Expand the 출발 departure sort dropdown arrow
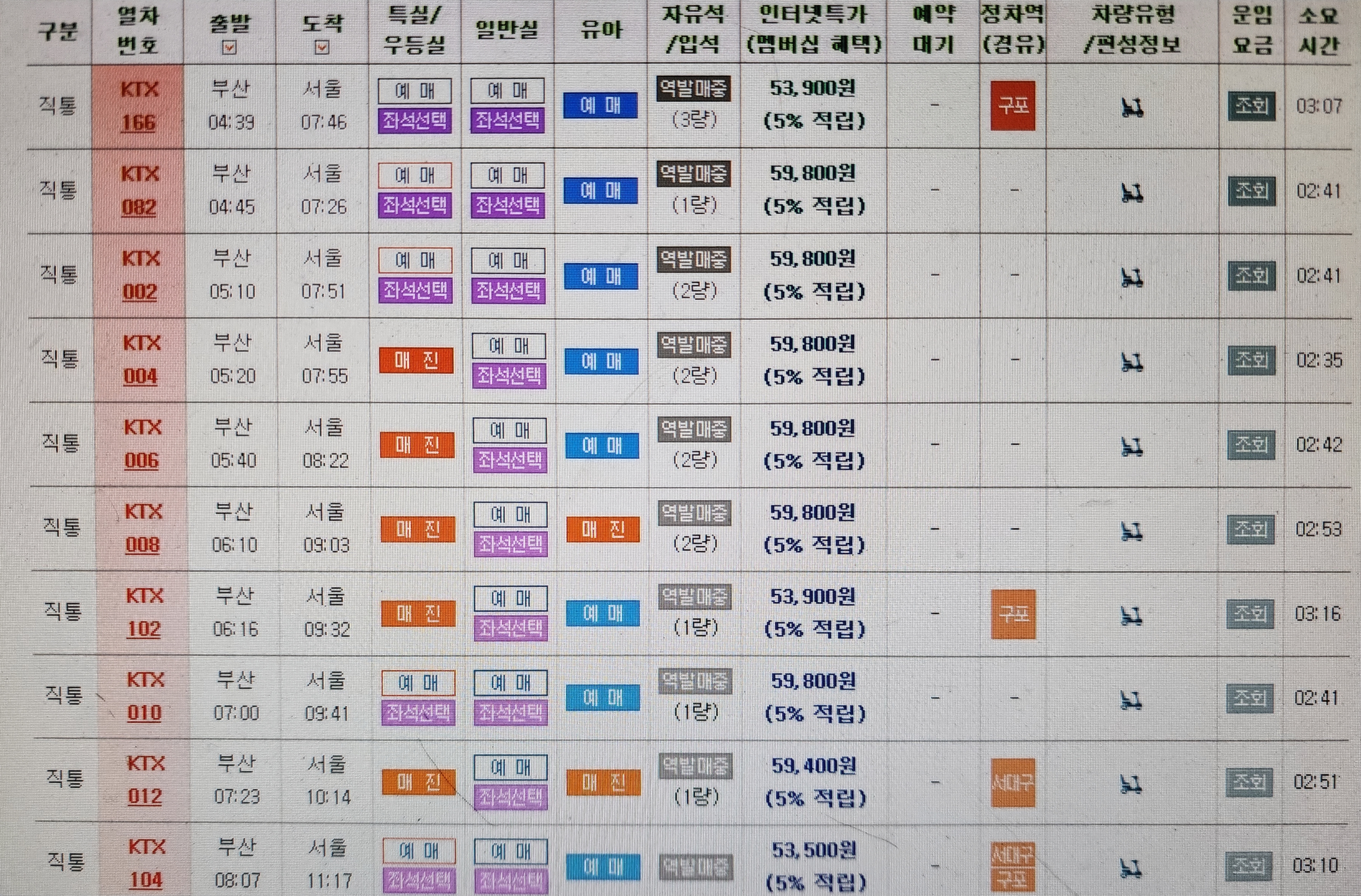 click(x=229, y=48)
